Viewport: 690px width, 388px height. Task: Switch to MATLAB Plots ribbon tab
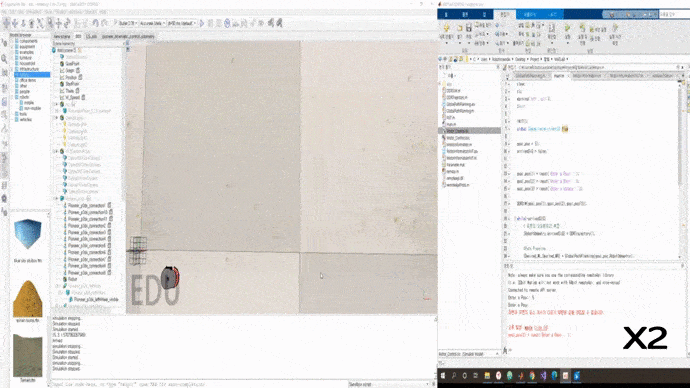(x=465, y=15)
